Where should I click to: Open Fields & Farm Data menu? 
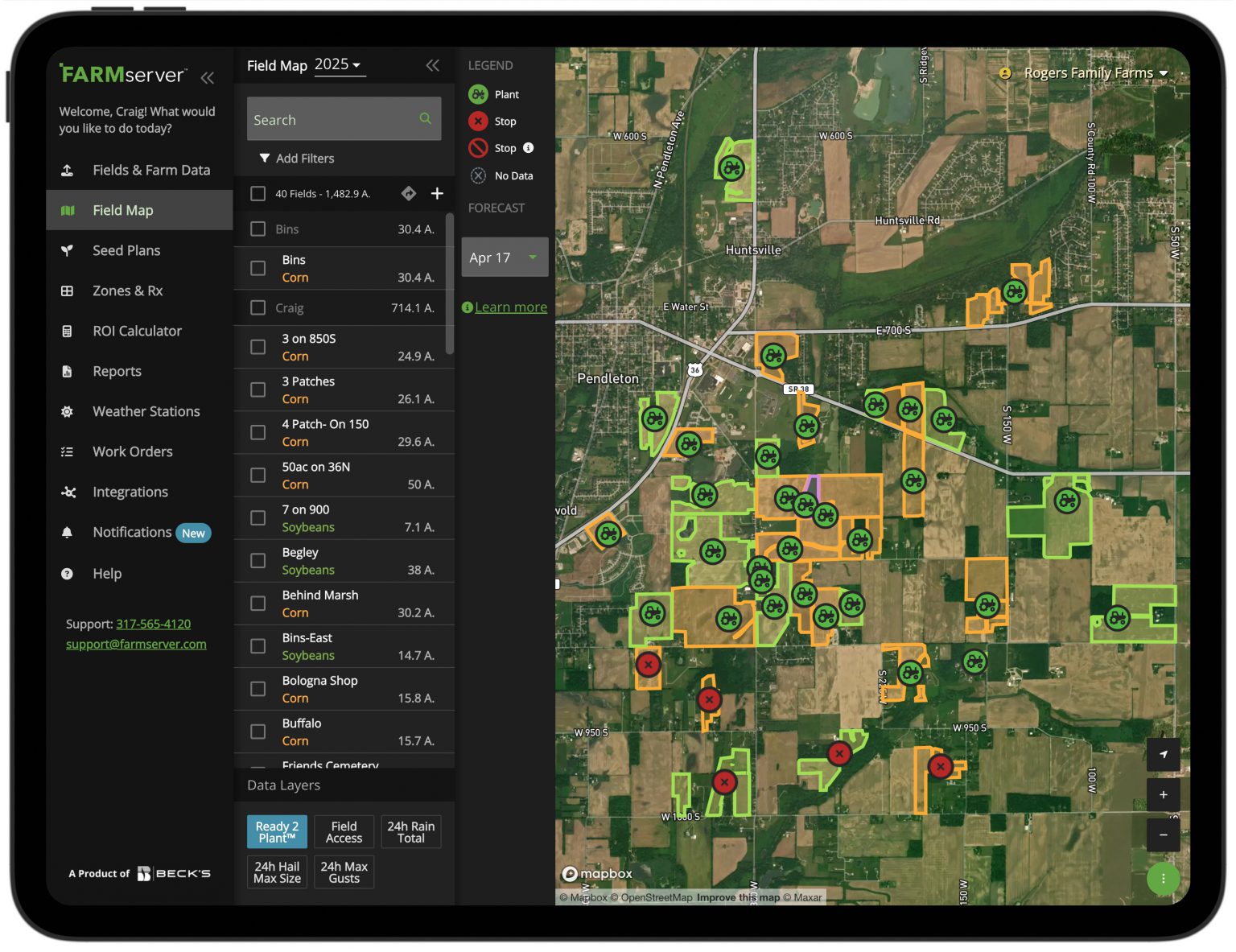139,170
